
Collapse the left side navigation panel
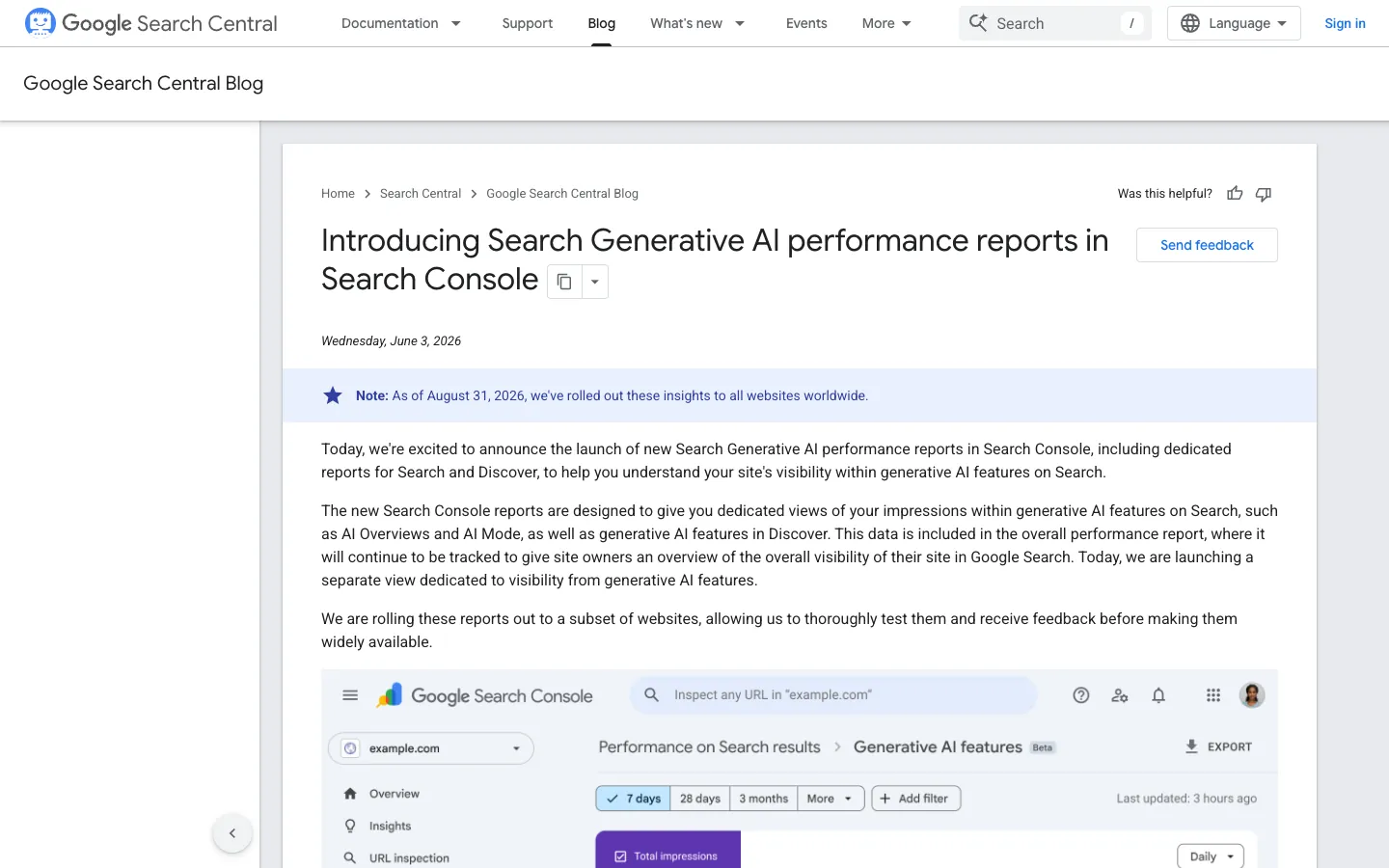click(232, 833)
